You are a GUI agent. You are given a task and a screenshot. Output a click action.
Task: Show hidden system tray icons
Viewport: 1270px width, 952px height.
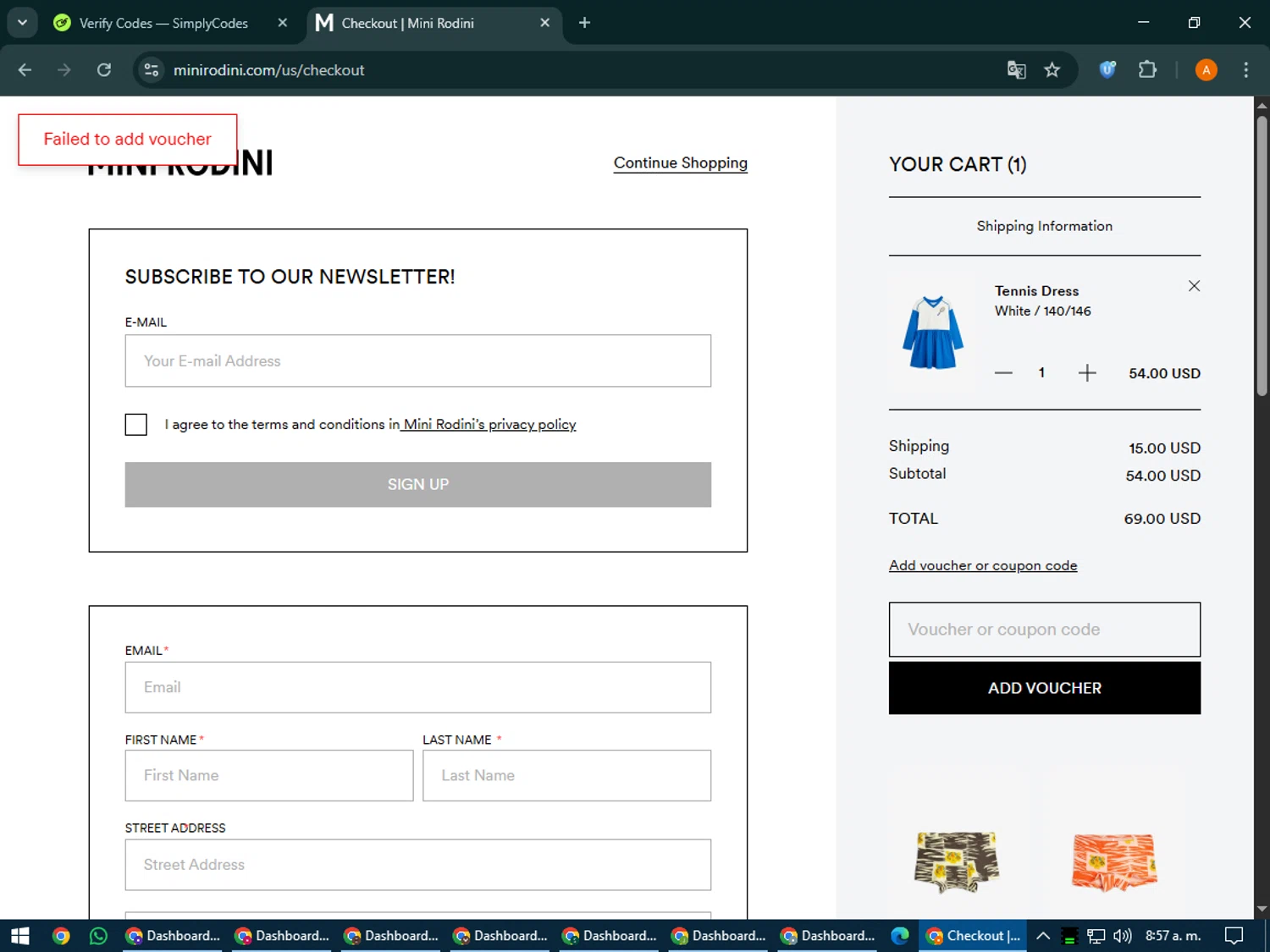(1043, 935)
